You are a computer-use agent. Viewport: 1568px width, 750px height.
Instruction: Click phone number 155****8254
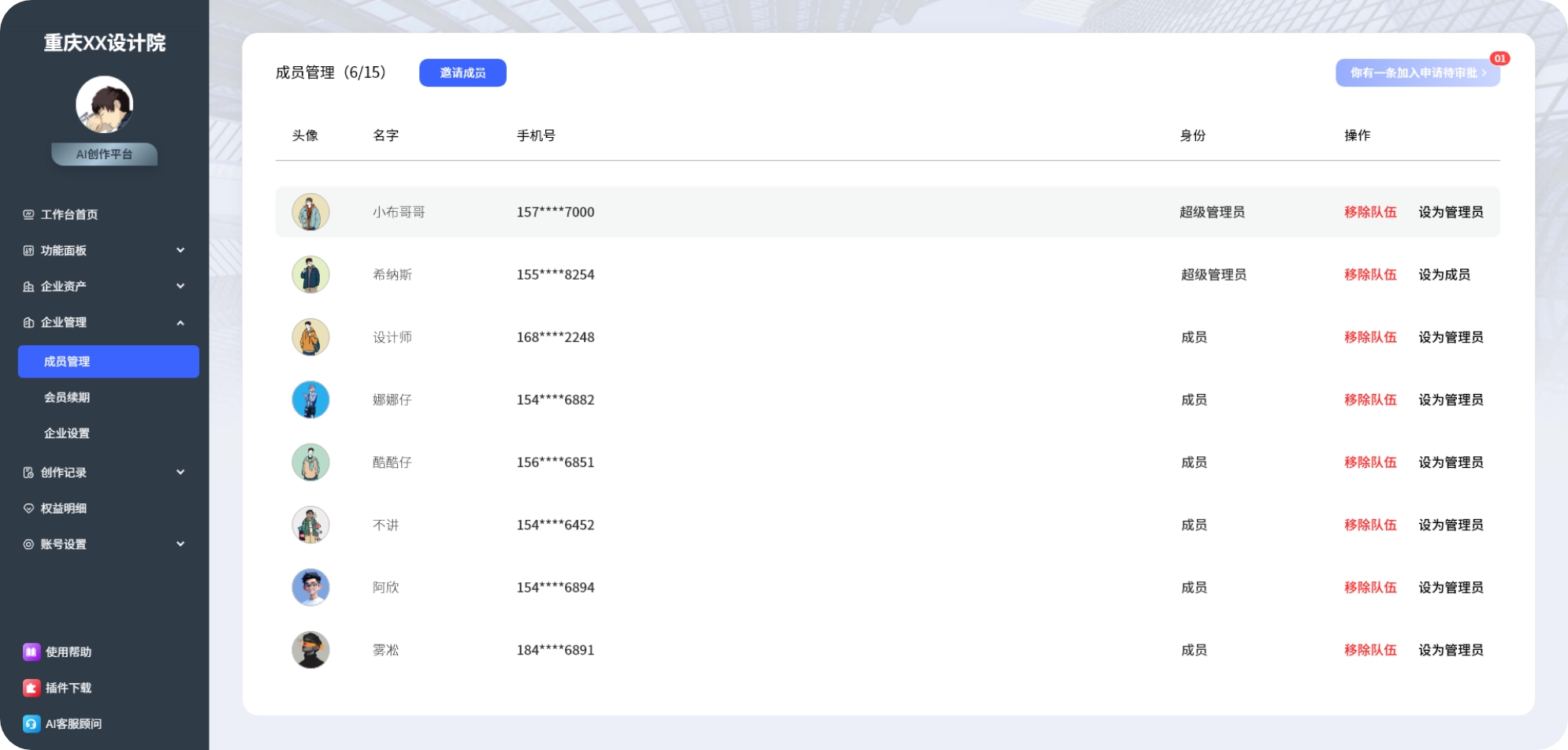555,274
